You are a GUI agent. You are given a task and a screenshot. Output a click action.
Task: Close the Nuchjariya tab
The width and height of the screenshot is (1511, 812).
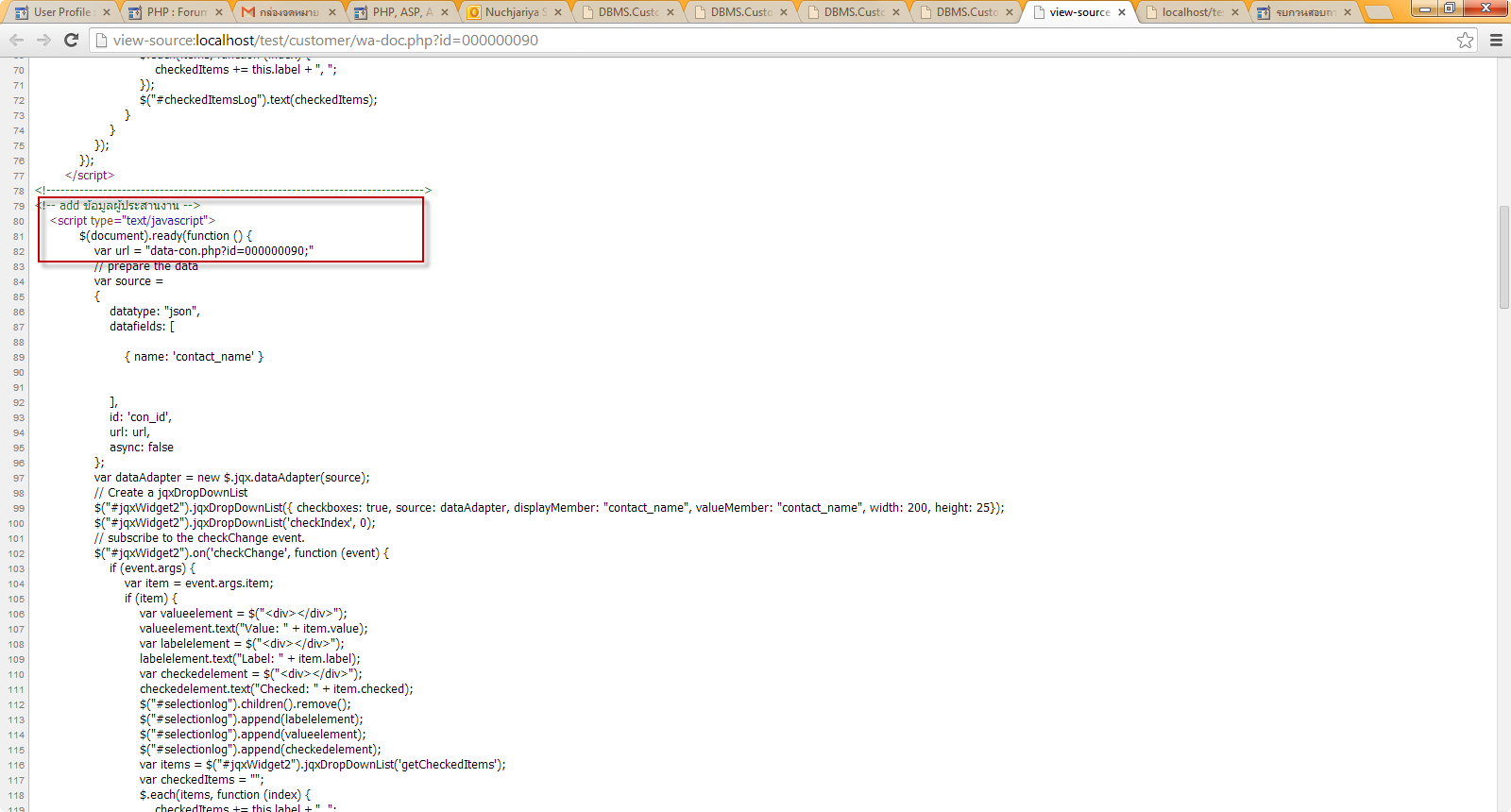coord(558,12)
